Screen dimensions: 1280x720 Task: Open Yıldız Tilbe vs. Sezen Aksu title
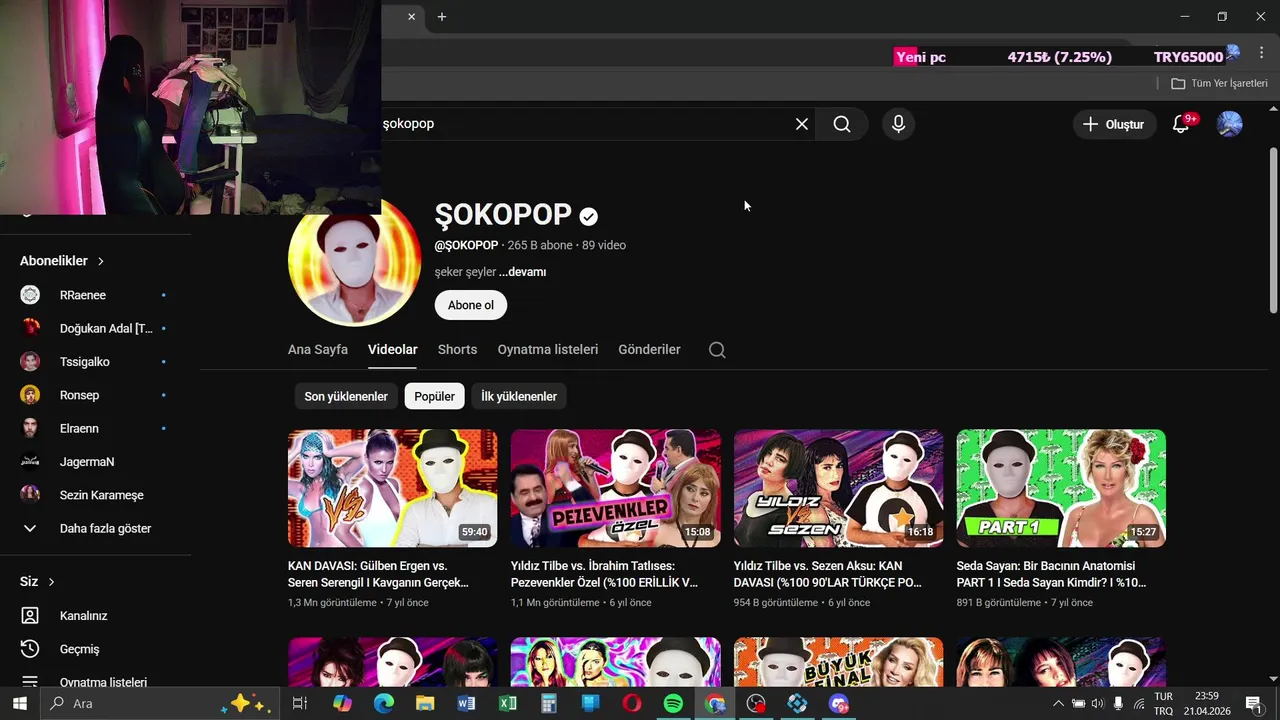[x=828, y=574]
